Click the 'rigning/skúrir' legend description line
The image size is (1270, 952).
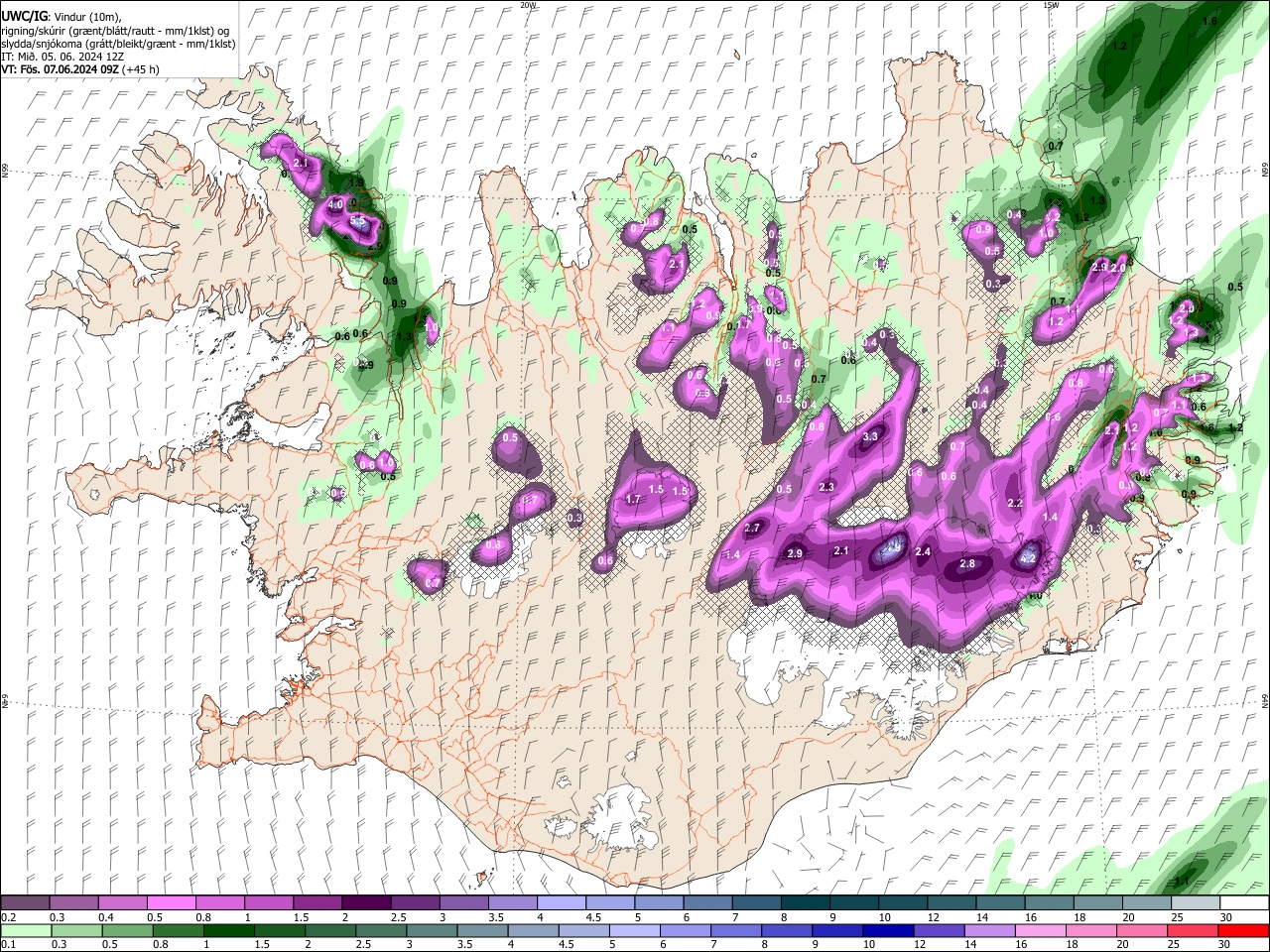[x=115, y=31]
